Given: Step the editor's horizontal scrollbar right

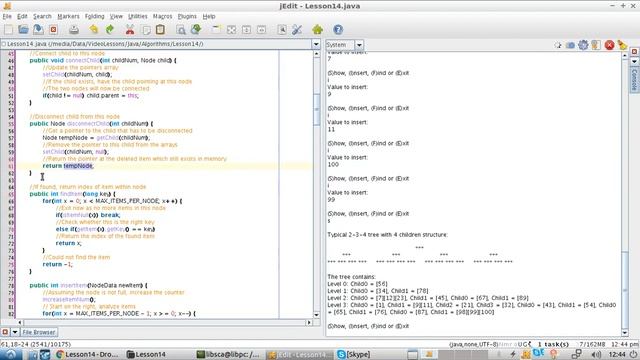Looking at the screenshot, I should [x=309, y=322].
